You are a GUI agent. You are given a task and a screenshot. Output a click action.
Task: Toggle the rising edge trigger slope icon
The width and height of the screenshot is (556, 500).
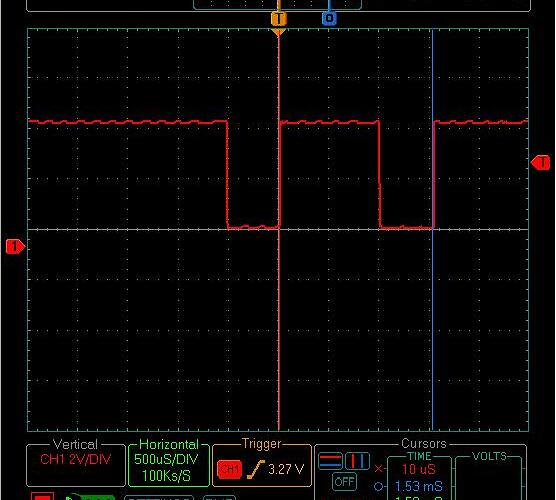point(256,469)
